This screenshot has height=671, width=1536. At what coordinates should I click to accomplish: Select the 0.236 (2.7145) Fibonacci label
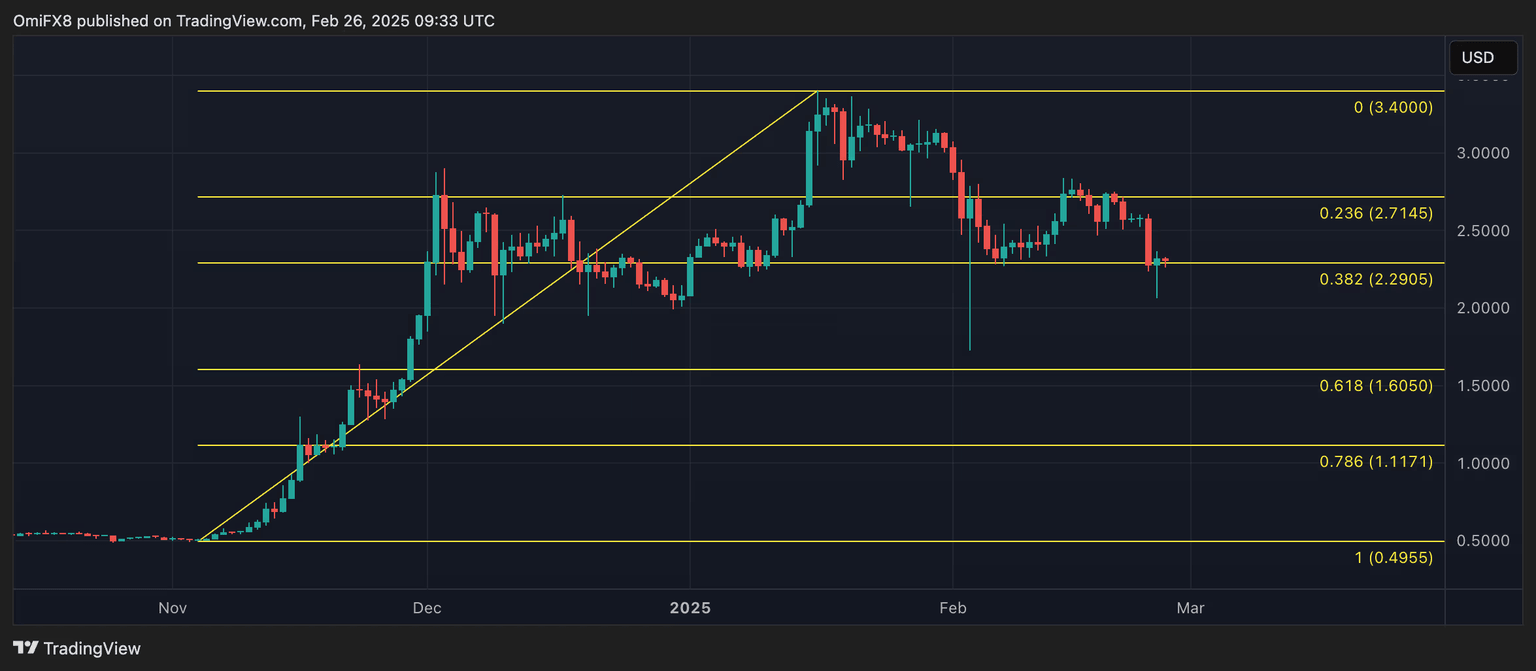[1375, 213]
